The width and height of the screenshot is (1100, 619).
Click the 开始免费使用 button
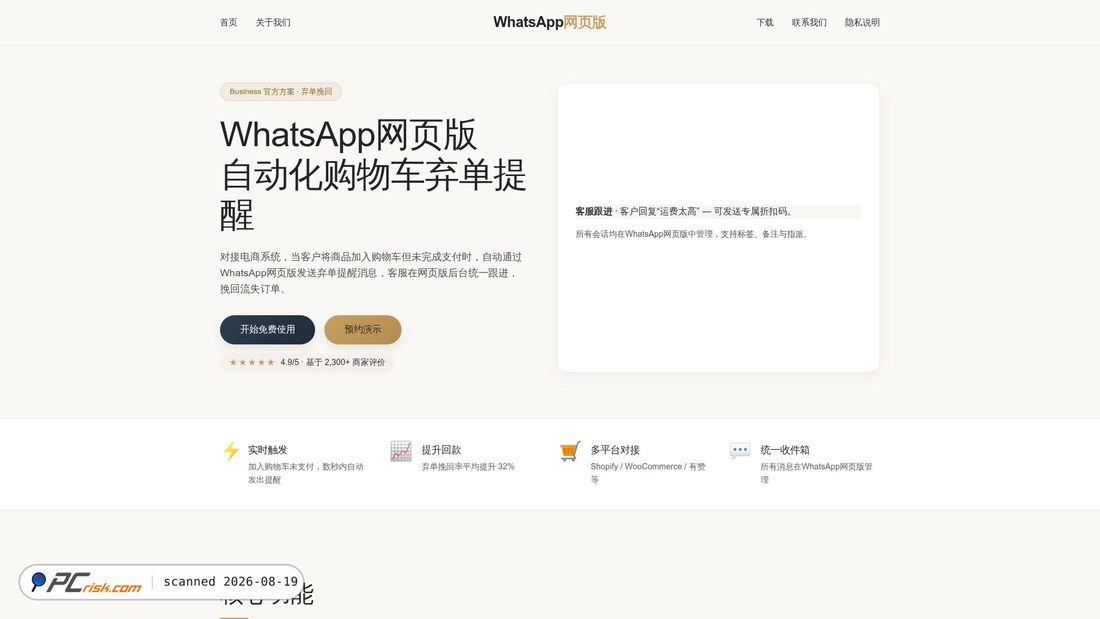click(x=267, y=329)
